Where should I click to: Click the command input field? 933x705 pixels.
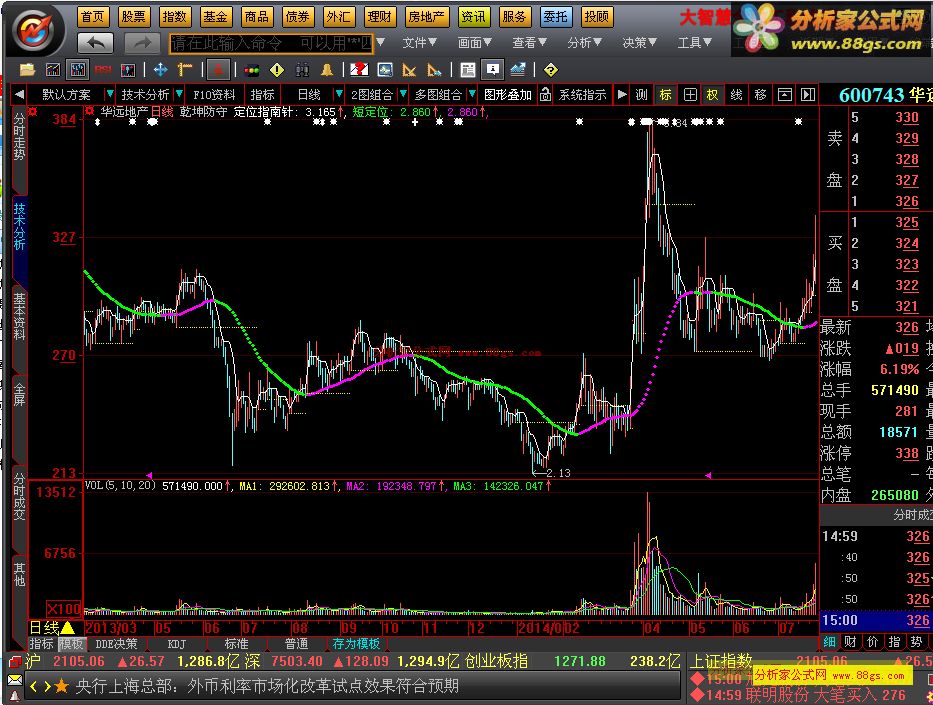271,43
